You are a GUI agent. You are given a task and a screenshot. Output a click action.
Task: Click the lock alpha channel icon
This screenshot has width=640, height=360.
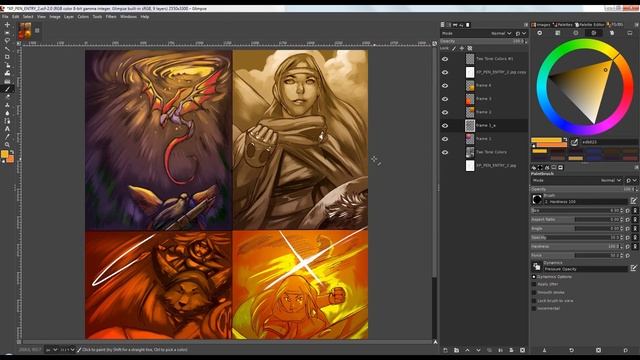(470, 48)
